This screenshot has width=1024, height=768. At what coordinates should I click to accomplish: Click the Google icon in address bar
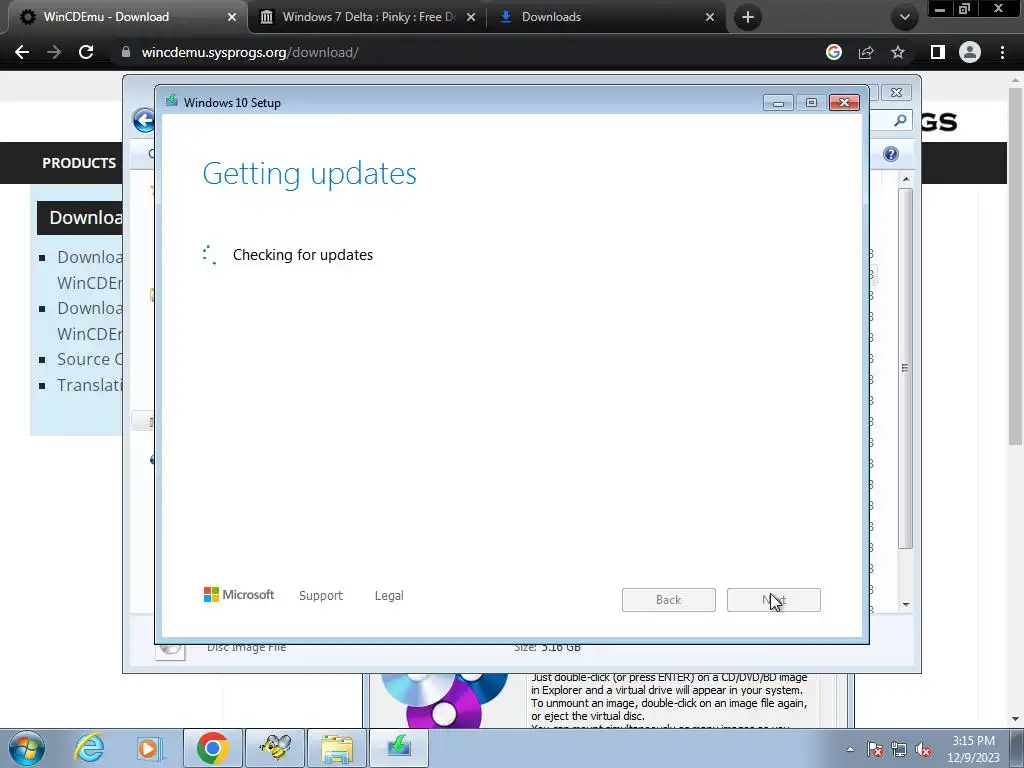pyautogui.click(x=834, y=52)
